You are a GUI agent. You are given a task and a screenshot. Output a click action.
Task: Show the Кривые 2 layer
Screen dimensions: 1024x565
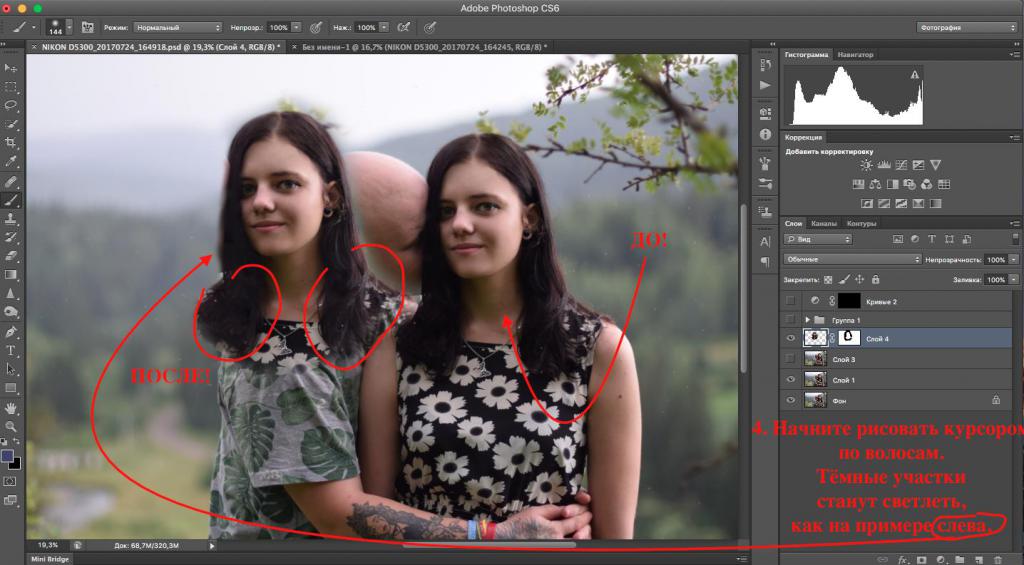pyautogui.click(x=791, y=300)
